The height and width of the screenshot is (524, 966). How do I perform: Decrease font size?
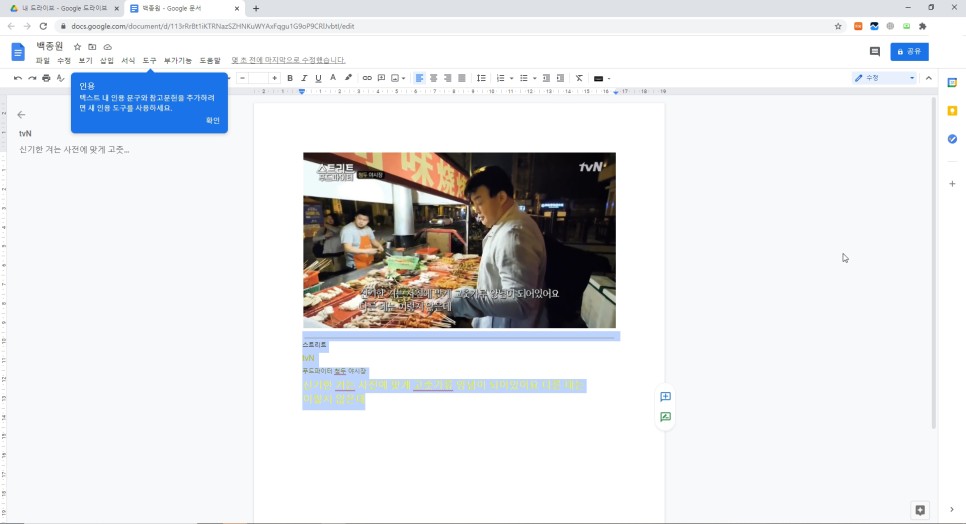243,78
